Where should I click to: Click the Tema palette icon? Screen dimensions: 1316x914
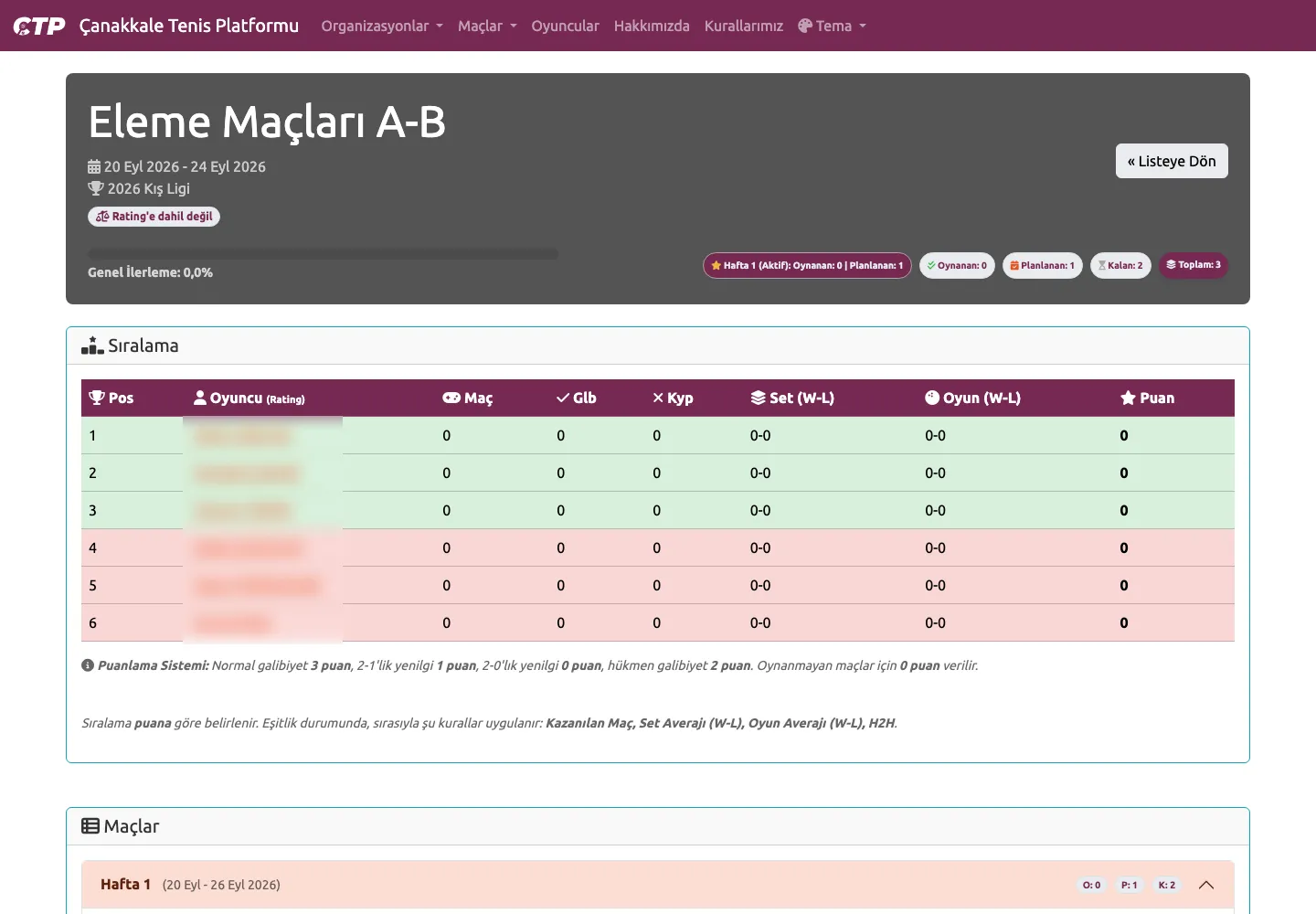(805, 26)
